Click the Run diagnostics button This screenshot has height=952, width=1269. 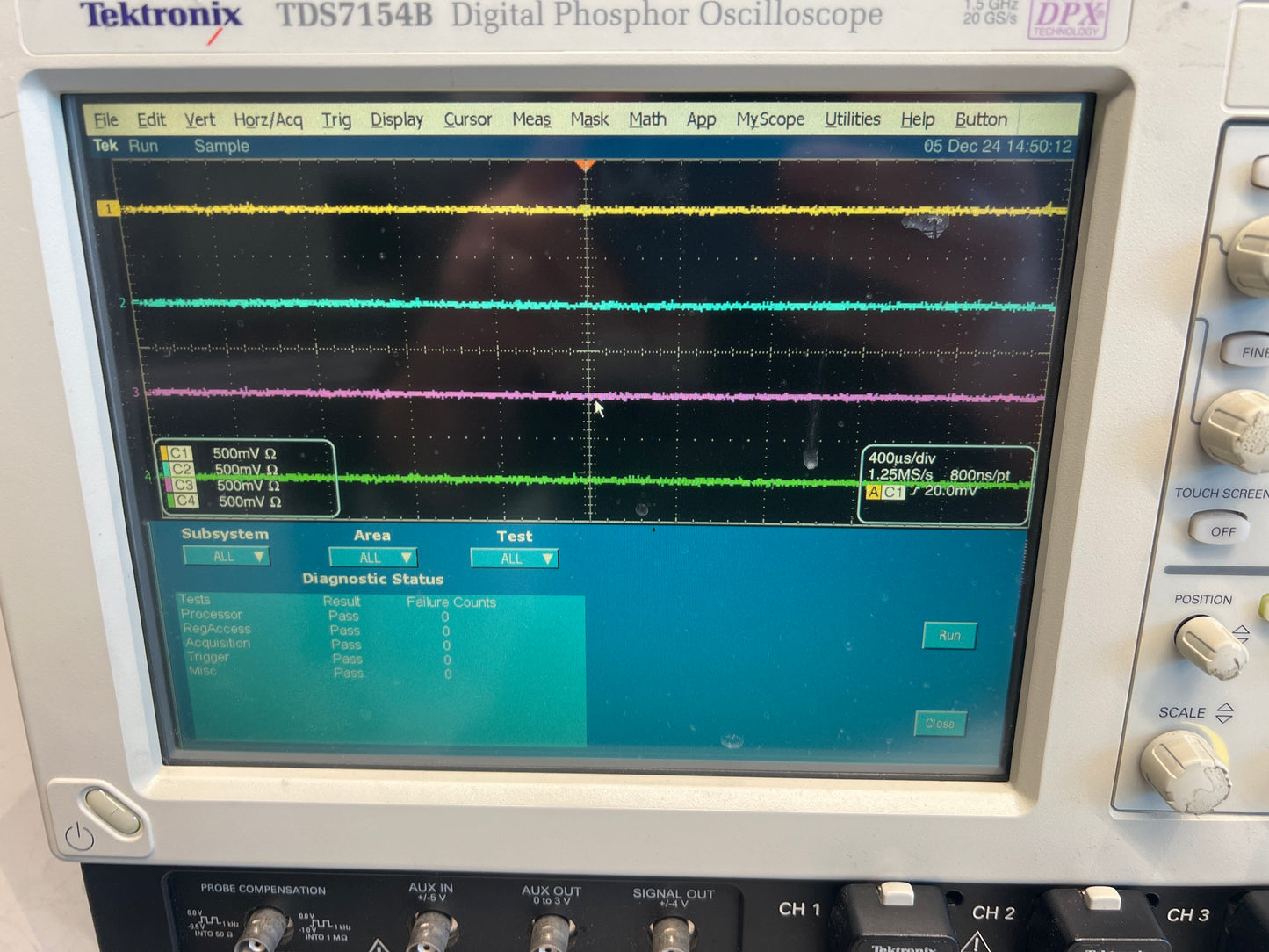949,636
